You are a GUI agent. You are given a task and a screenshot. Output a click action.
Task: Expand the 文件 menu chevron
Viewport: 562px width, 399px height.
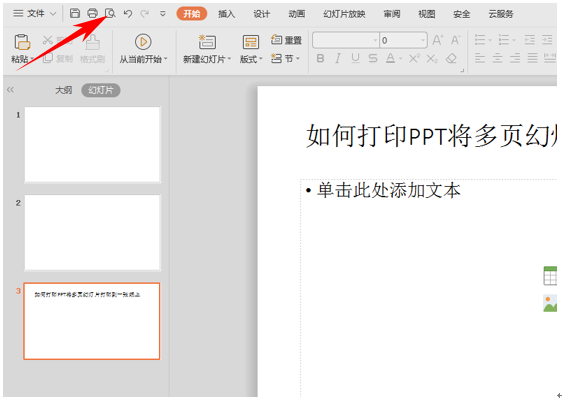coord(53,14)
